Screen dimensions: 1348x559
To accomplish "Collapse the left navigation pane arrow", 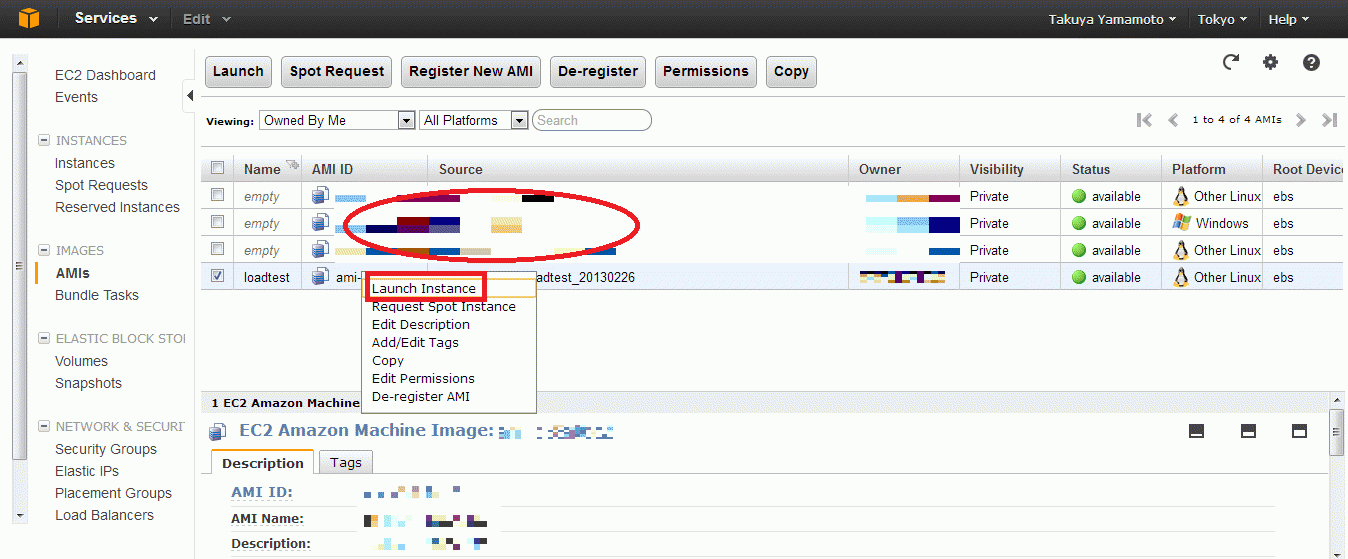I will 189,97.
